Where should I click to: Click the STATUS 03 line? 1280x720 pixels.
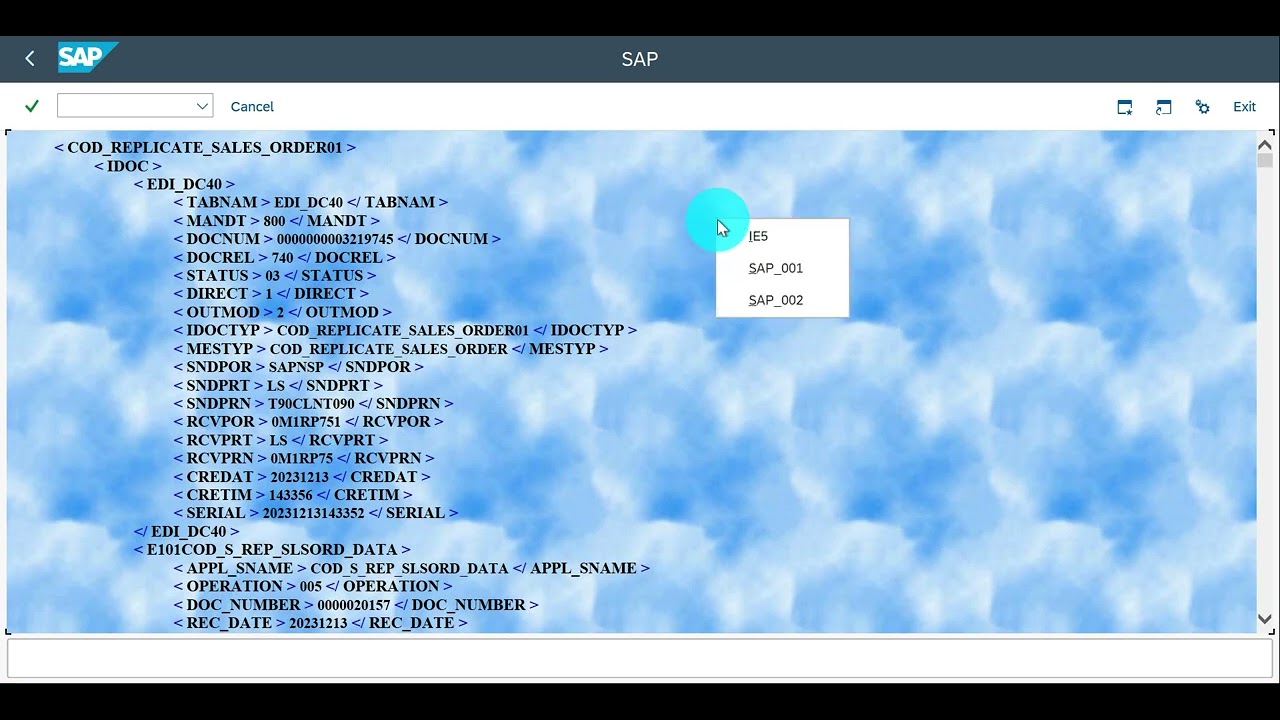point(275,275)
